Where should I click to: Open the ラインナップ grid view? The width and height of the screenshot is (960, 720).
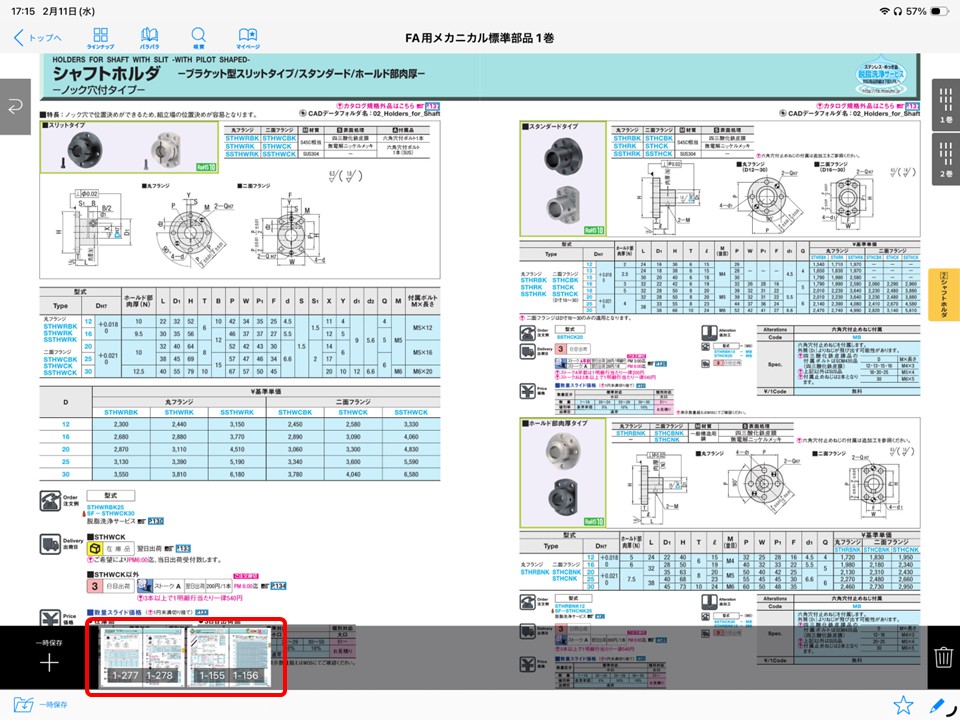pyautogui.click(x=100, y=38)
